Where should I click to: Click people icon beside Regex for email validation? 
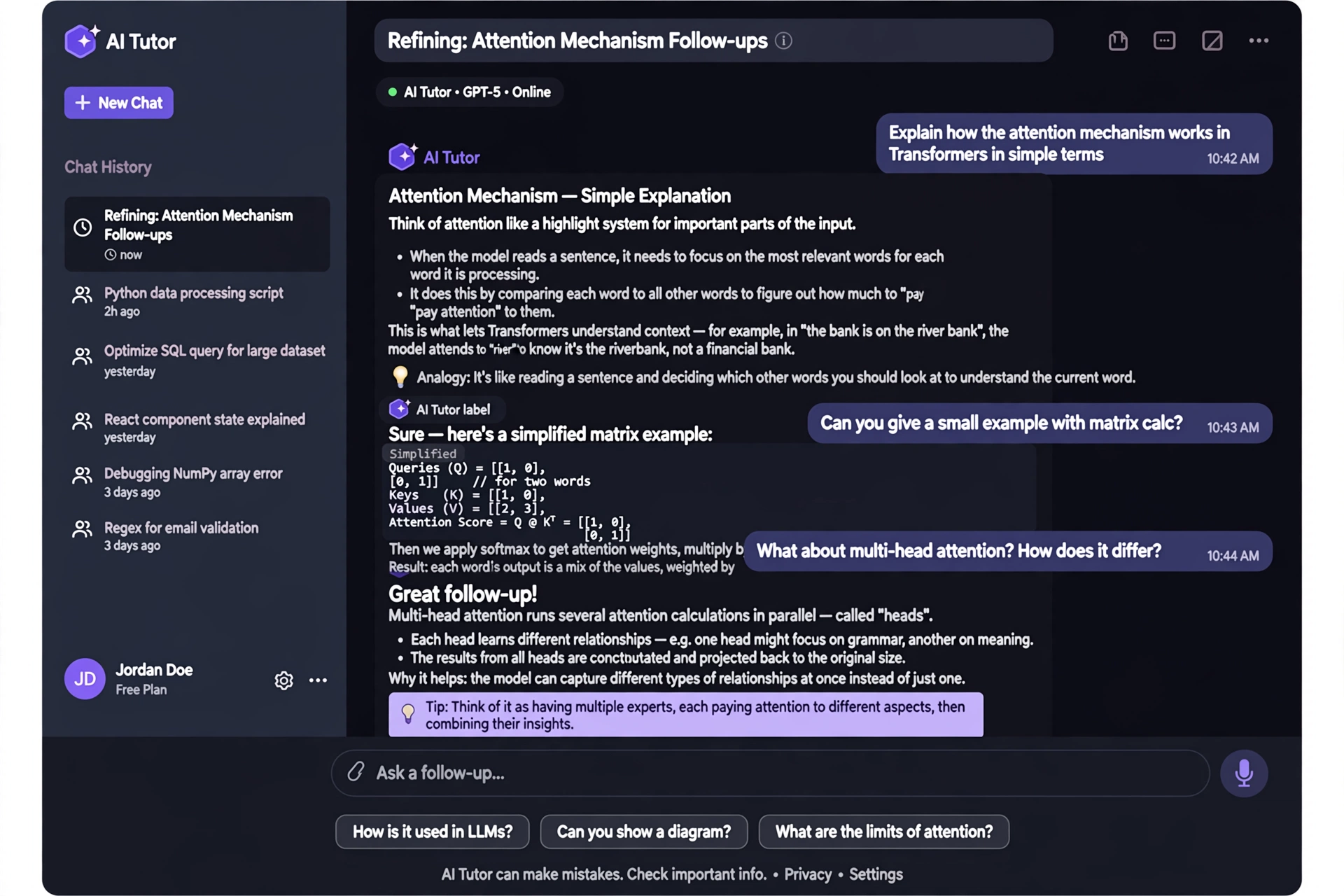(x=82, y=528)
